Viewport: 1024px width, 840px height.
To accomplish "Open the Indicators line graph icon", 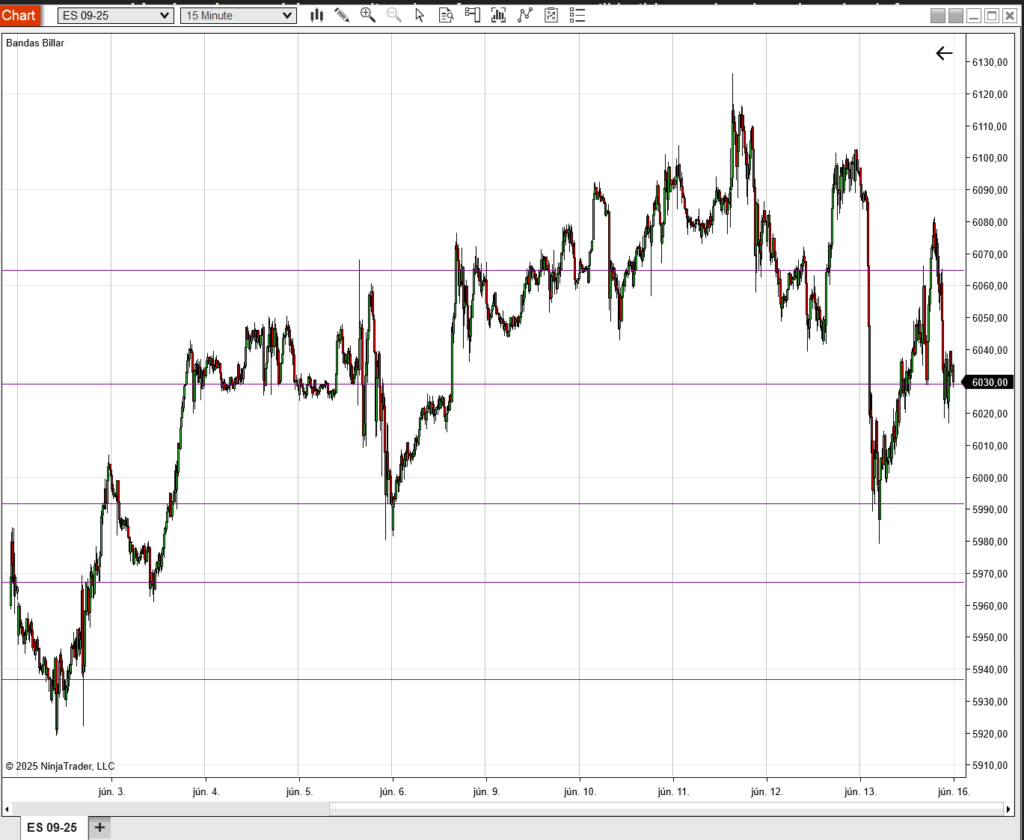I will click(524, 15).
